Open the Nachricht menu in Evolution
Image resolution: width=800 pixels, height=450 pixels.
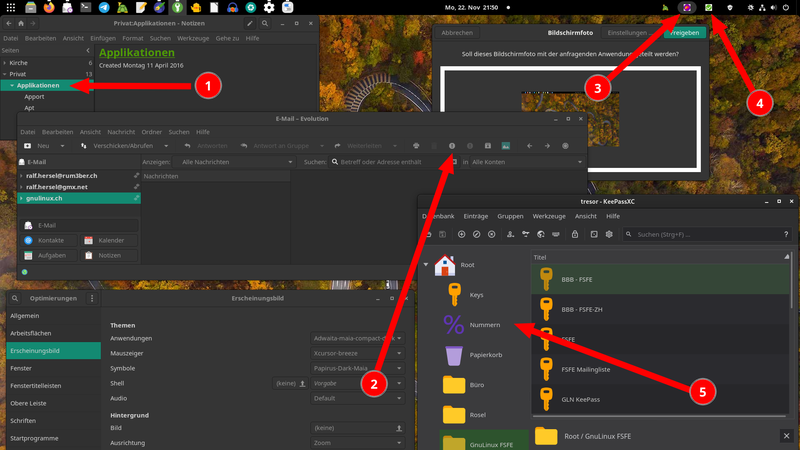click(x=121, y=132)
